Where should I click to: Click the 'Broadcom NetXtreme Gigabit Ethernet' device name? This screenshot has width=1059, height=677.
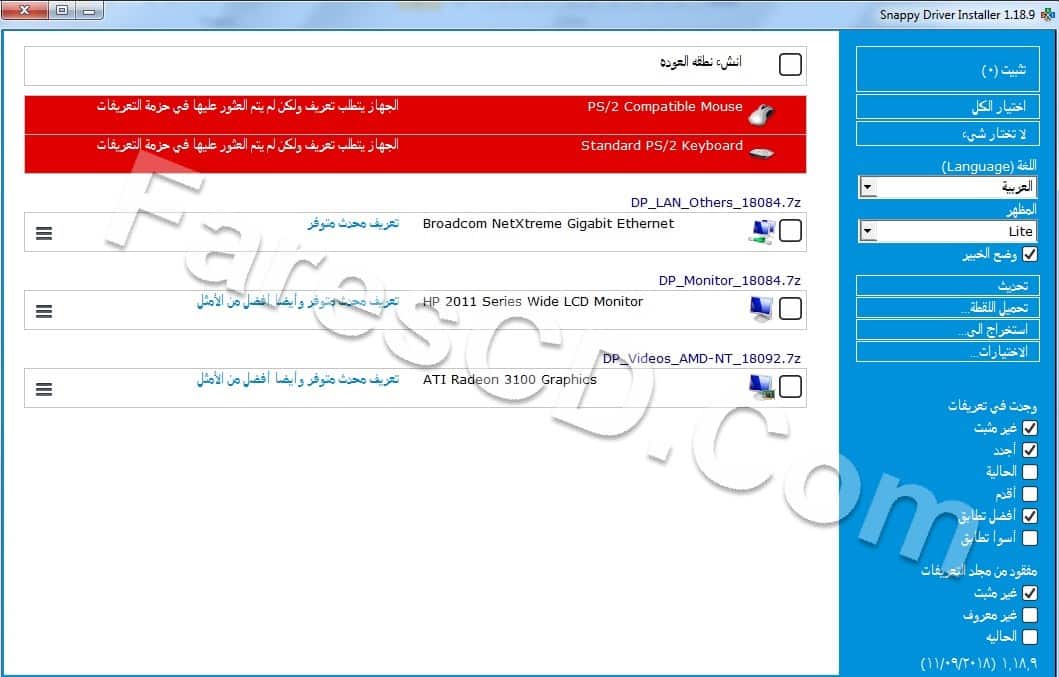pyautogui.click(x=548, y=224)
